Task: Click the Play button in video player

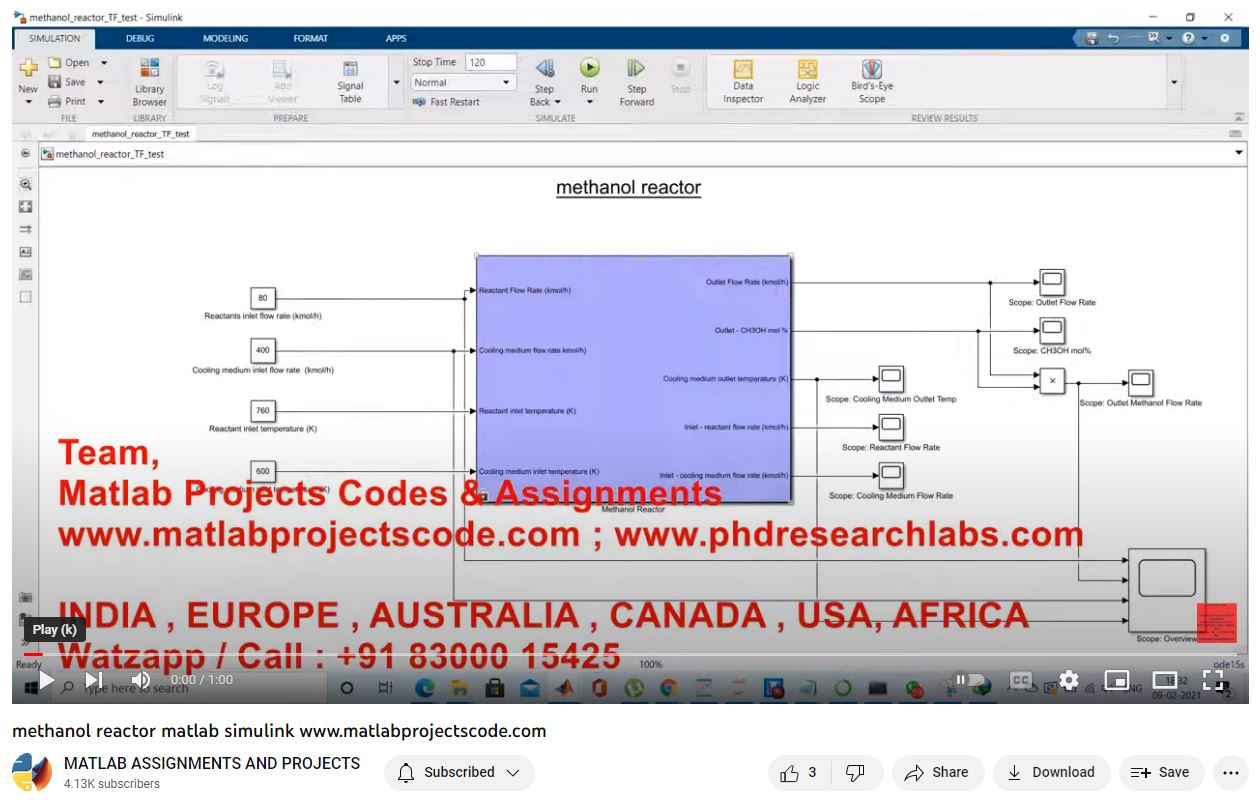Action: point(46,681)
